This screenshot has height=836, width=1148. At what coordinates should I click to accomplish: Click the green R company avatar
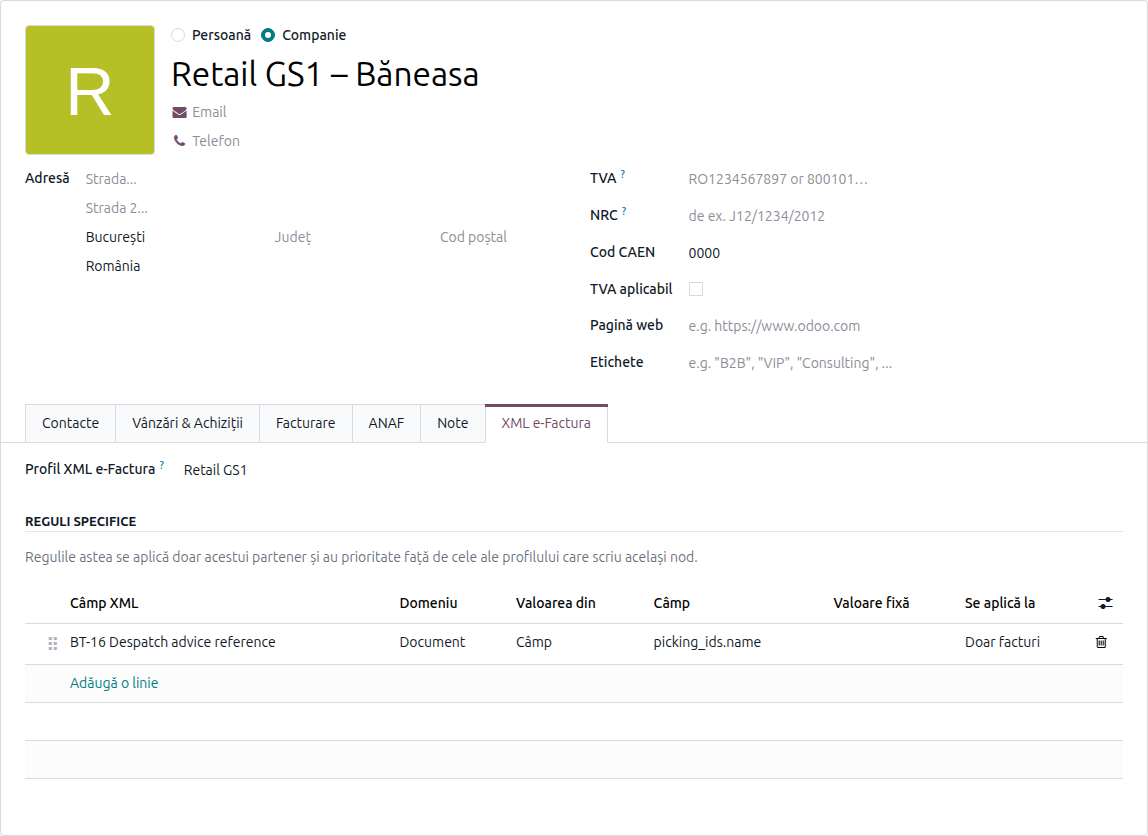(90, 90)
